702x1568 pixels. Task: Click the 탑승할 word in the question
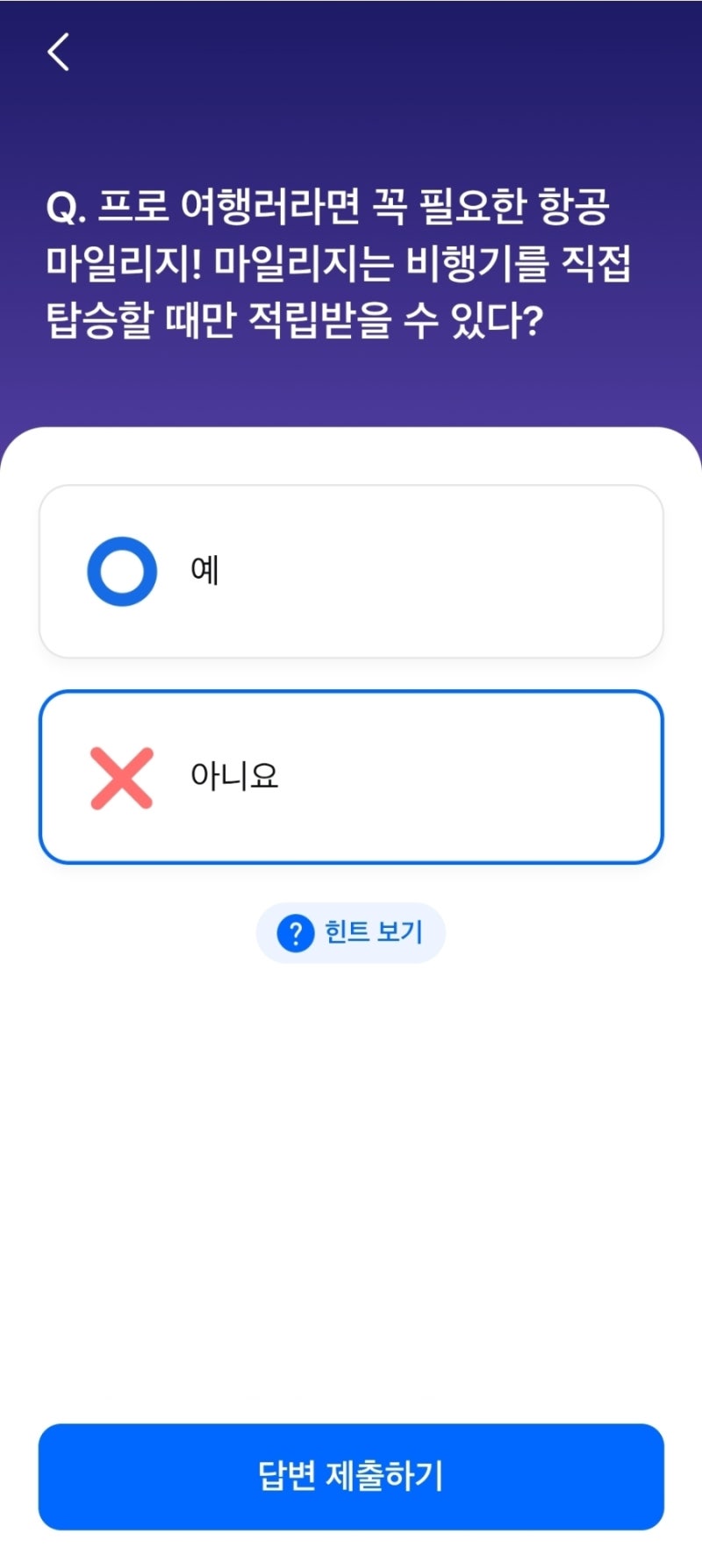point(100,320)
